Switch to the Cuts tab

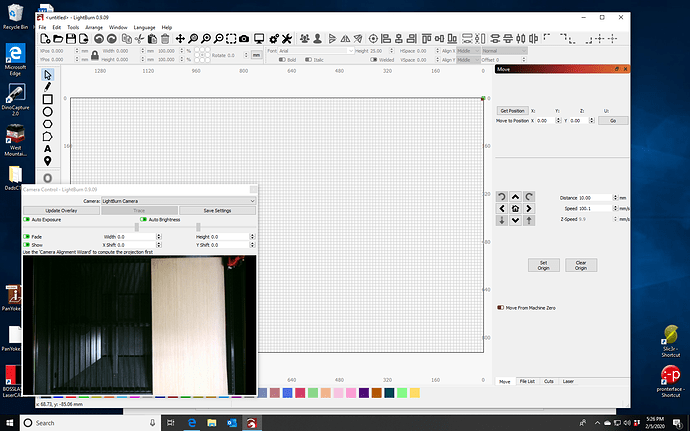pyautogui.click(x=550, y=381)
